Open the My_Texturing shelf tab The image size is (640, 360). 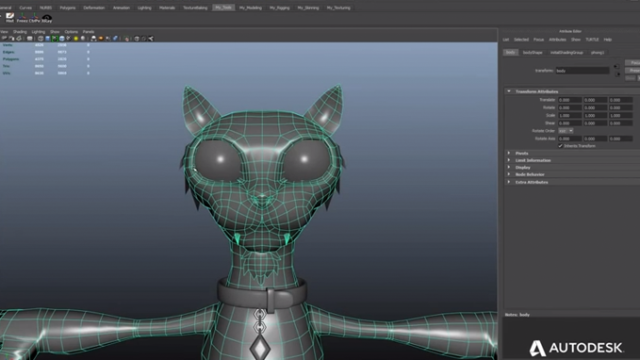click(338, 7)
